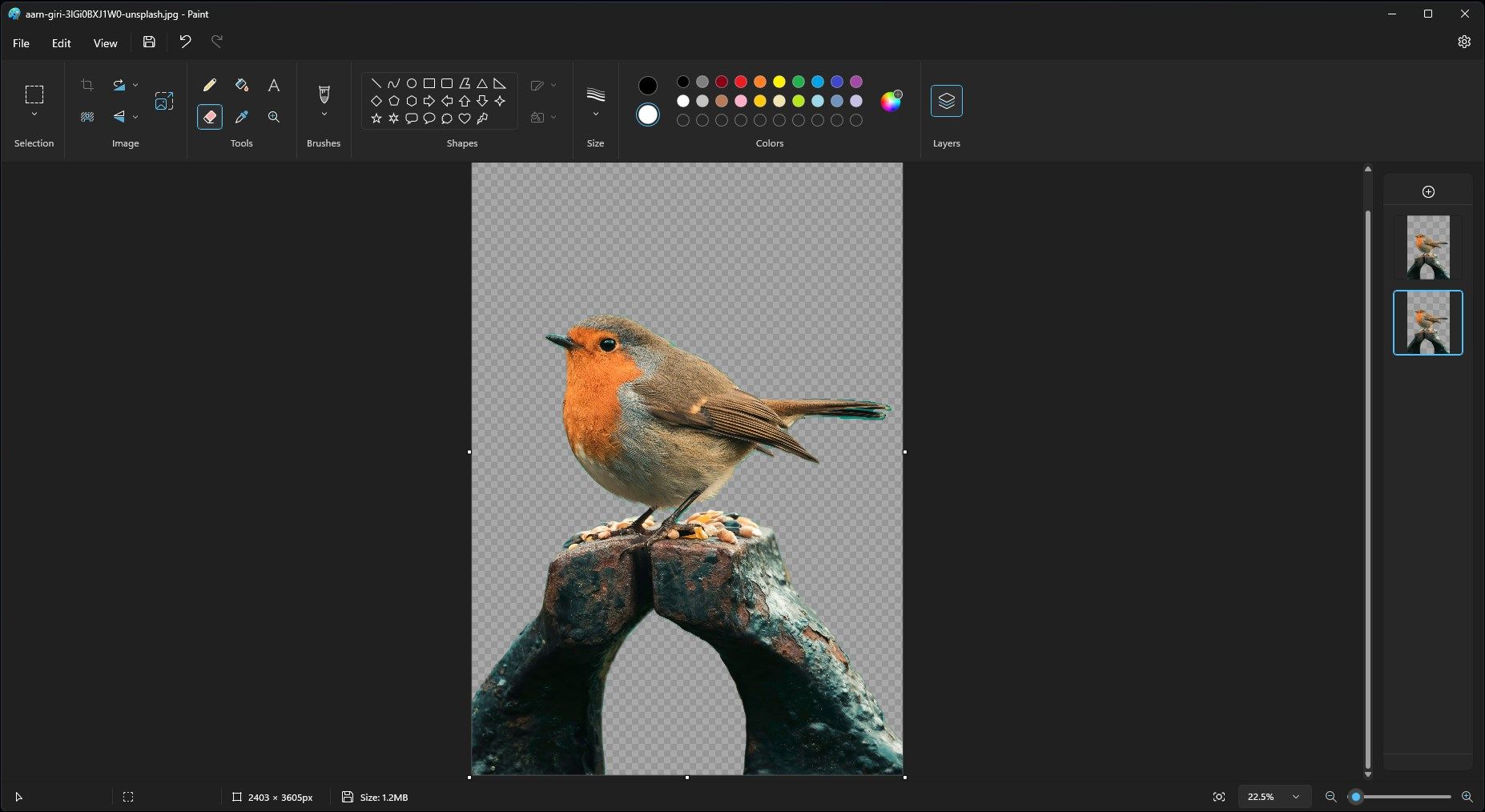Viewport: 1485px width, 812px height.
Task: Open the View menu
Action: [105, 43]
